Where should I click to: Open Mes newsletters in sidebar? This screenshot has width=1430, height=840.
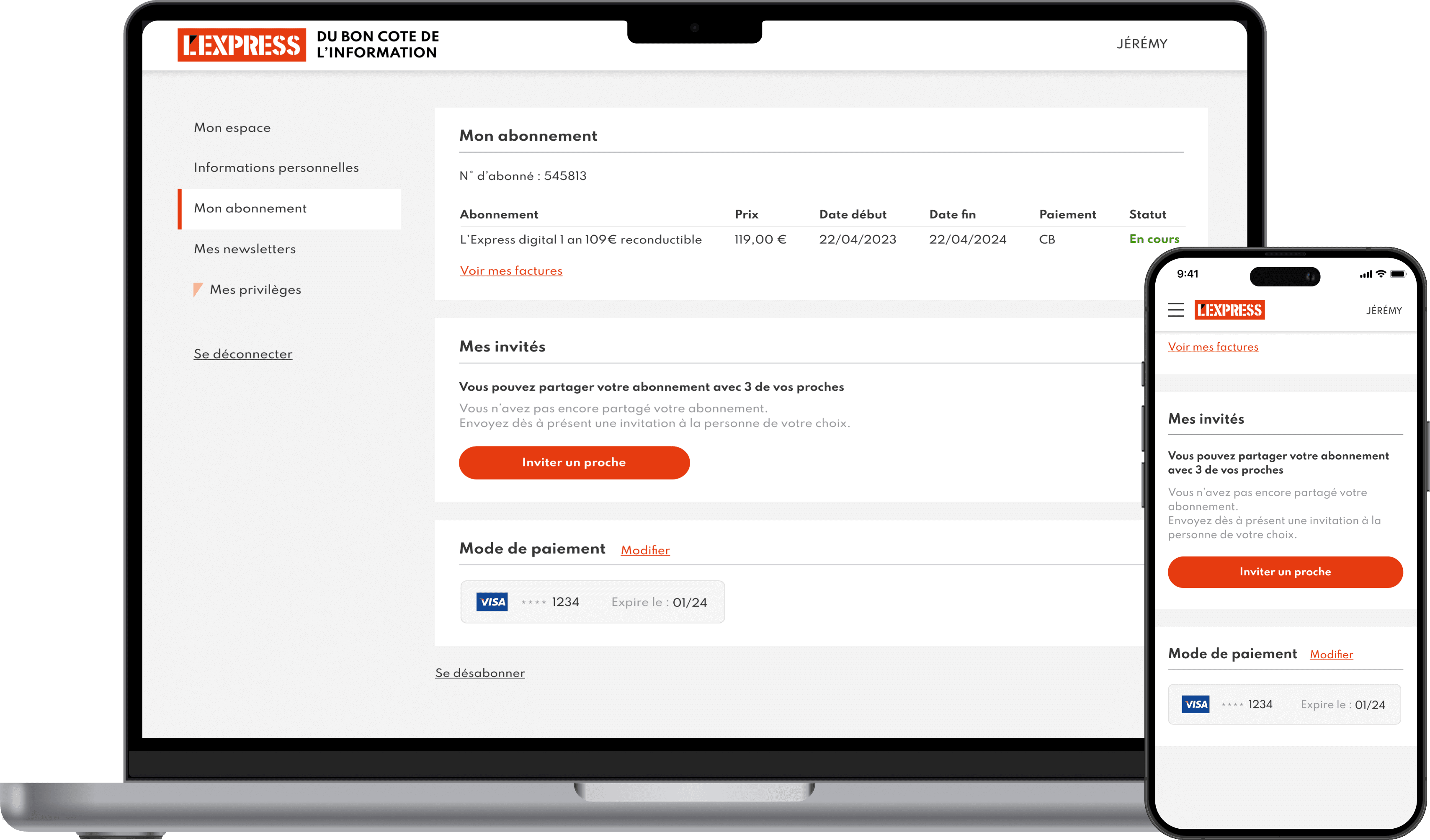click(x=245, y=249)
